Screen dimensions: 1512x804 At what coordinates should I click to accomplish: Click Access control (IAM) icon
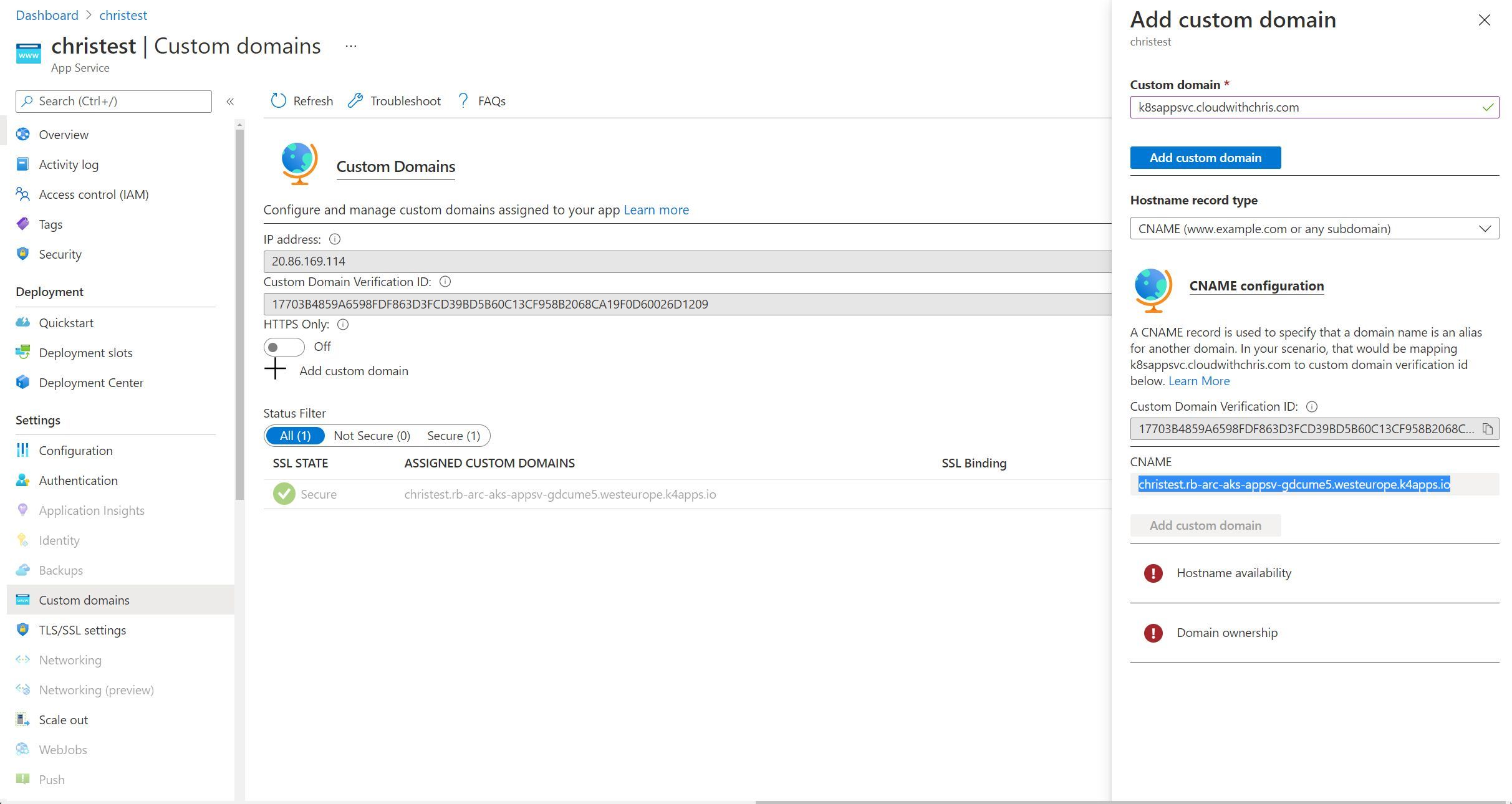[23, 194]
